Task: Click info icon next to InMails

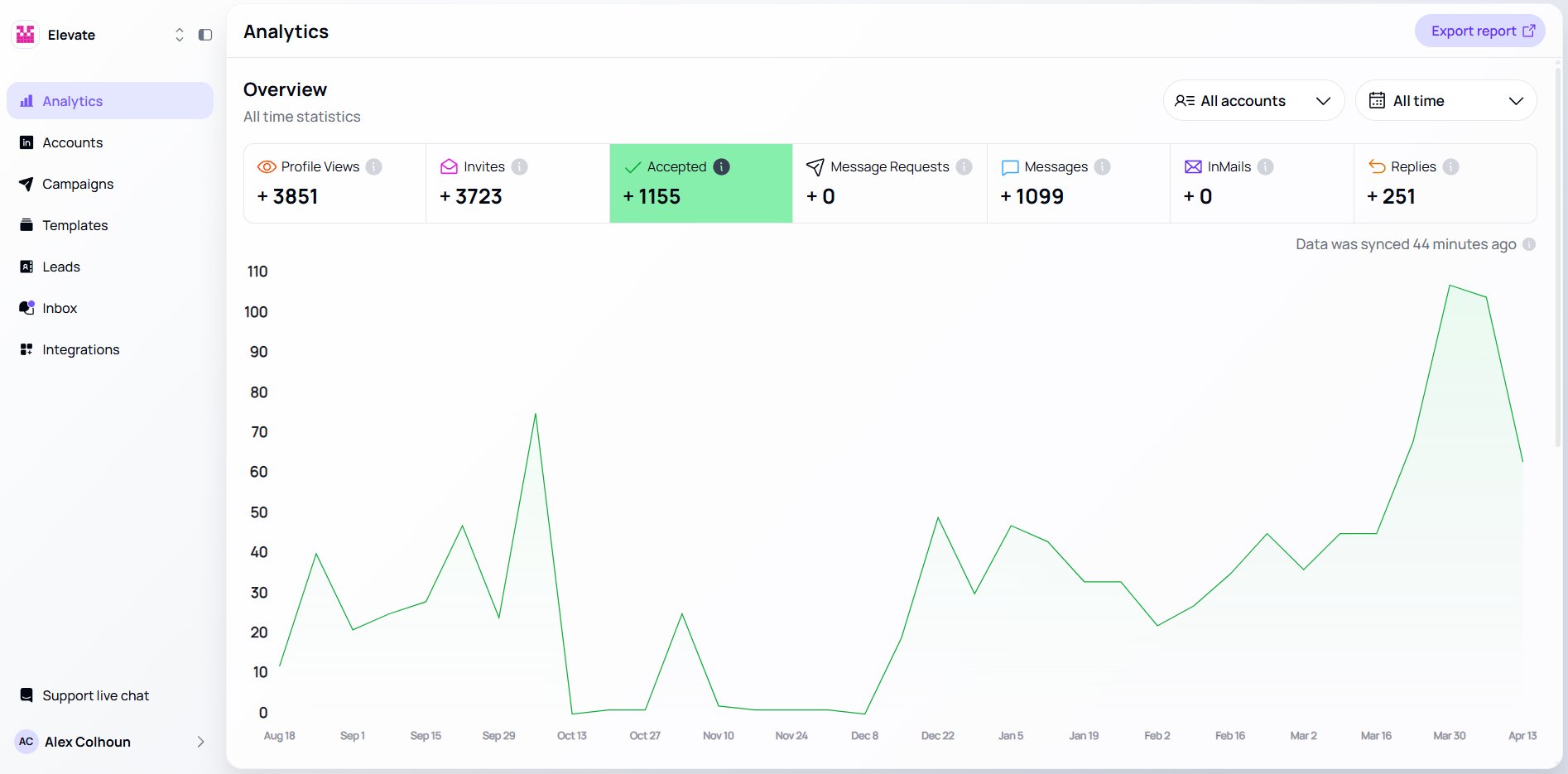Action: point(1265,166)
